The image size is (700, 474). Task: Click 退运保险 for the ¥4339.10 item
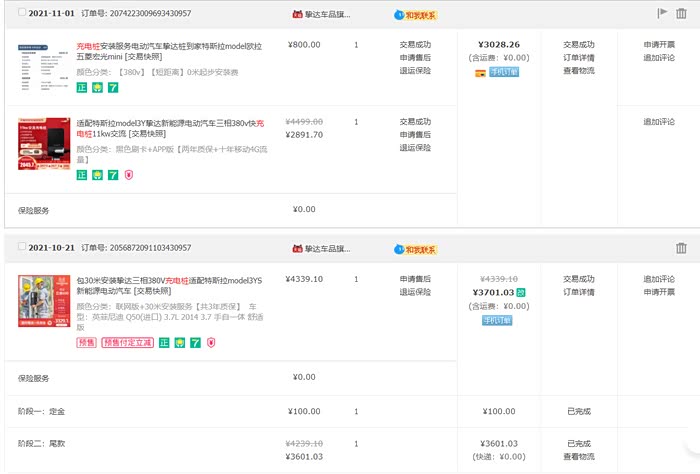tap(415, 292)
